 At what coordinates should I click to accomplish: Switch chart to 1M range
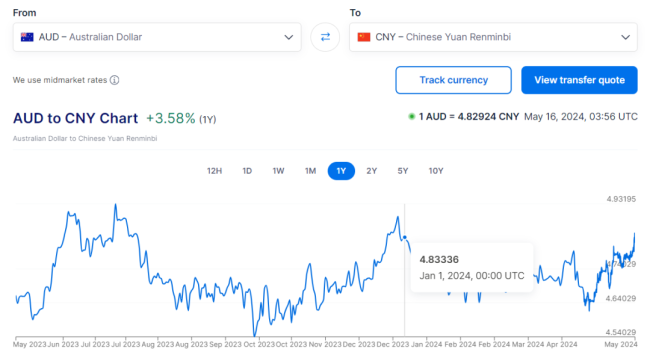[310, 171]
